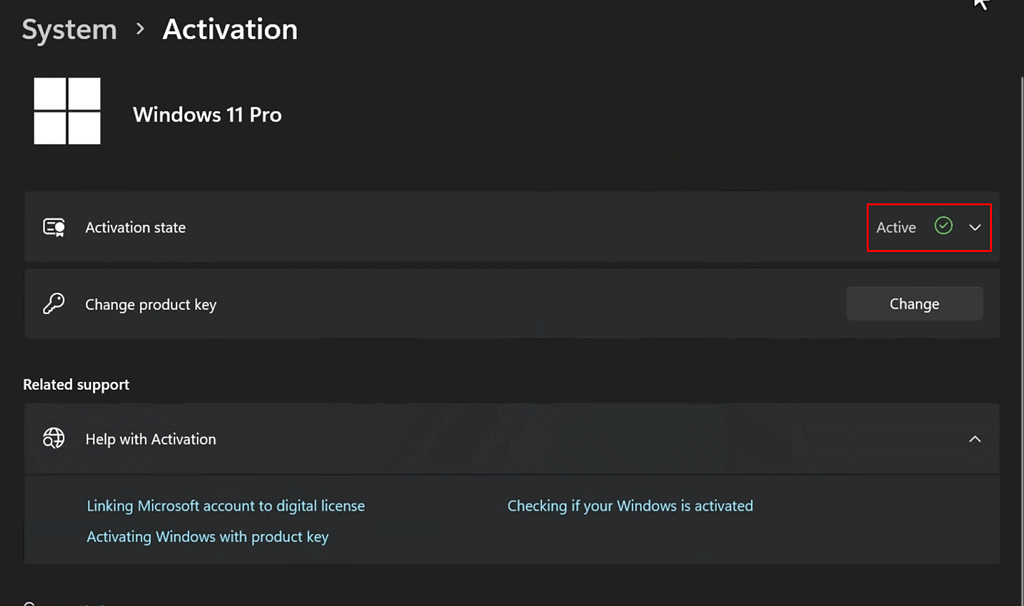Click the Help with Activation label
The image size is (1024, 606).
150,439
